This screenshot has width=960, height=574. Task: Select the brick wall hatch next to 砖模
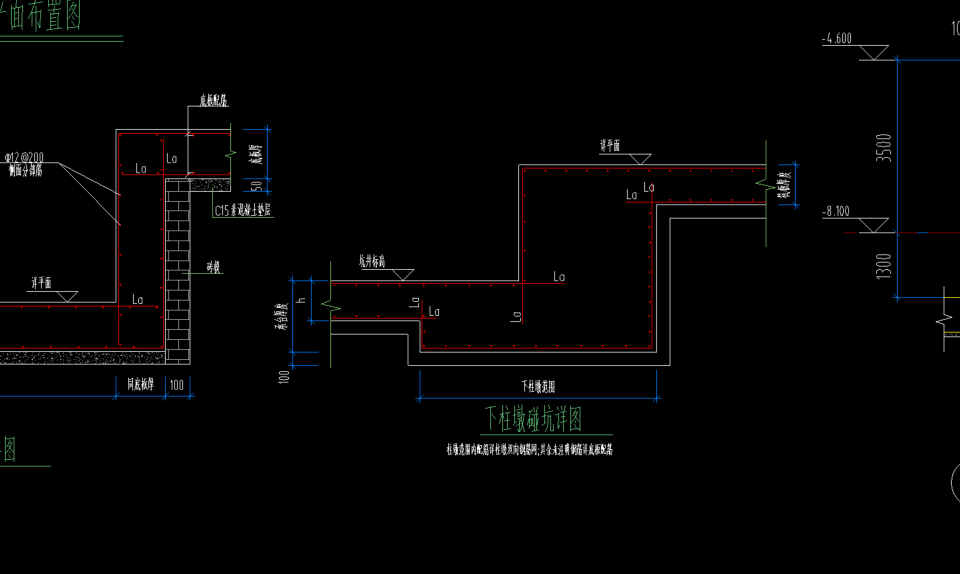[x=178, y=271]
